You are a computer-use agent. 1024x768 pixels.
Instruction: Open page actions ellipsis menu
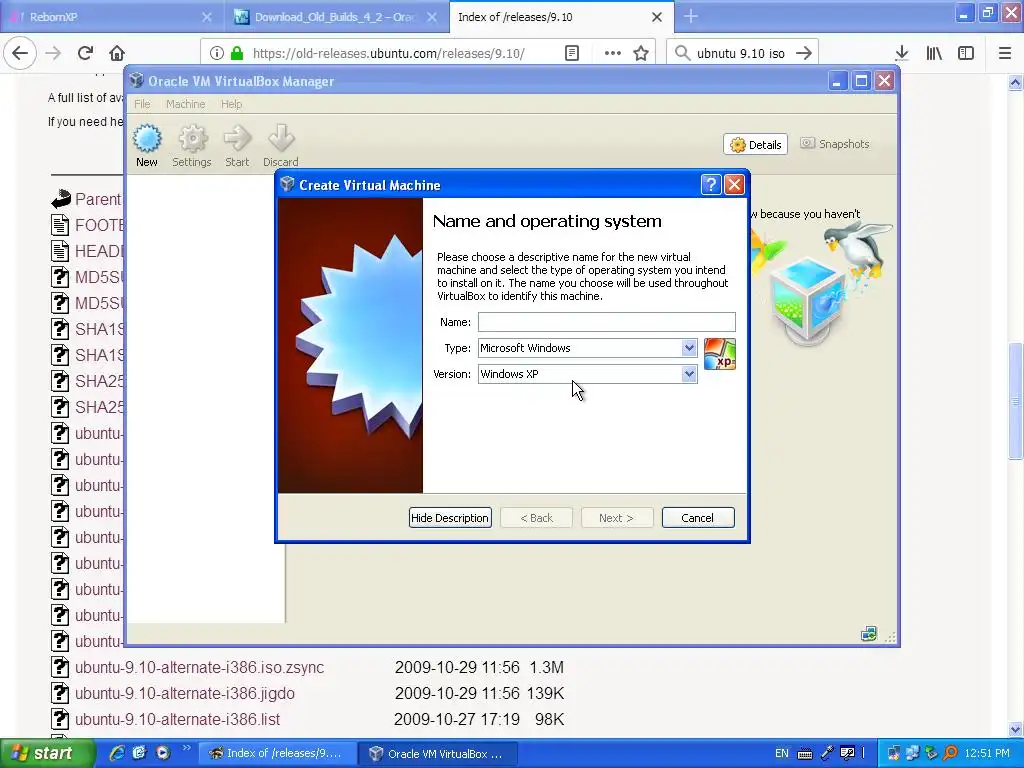point(613,53)
